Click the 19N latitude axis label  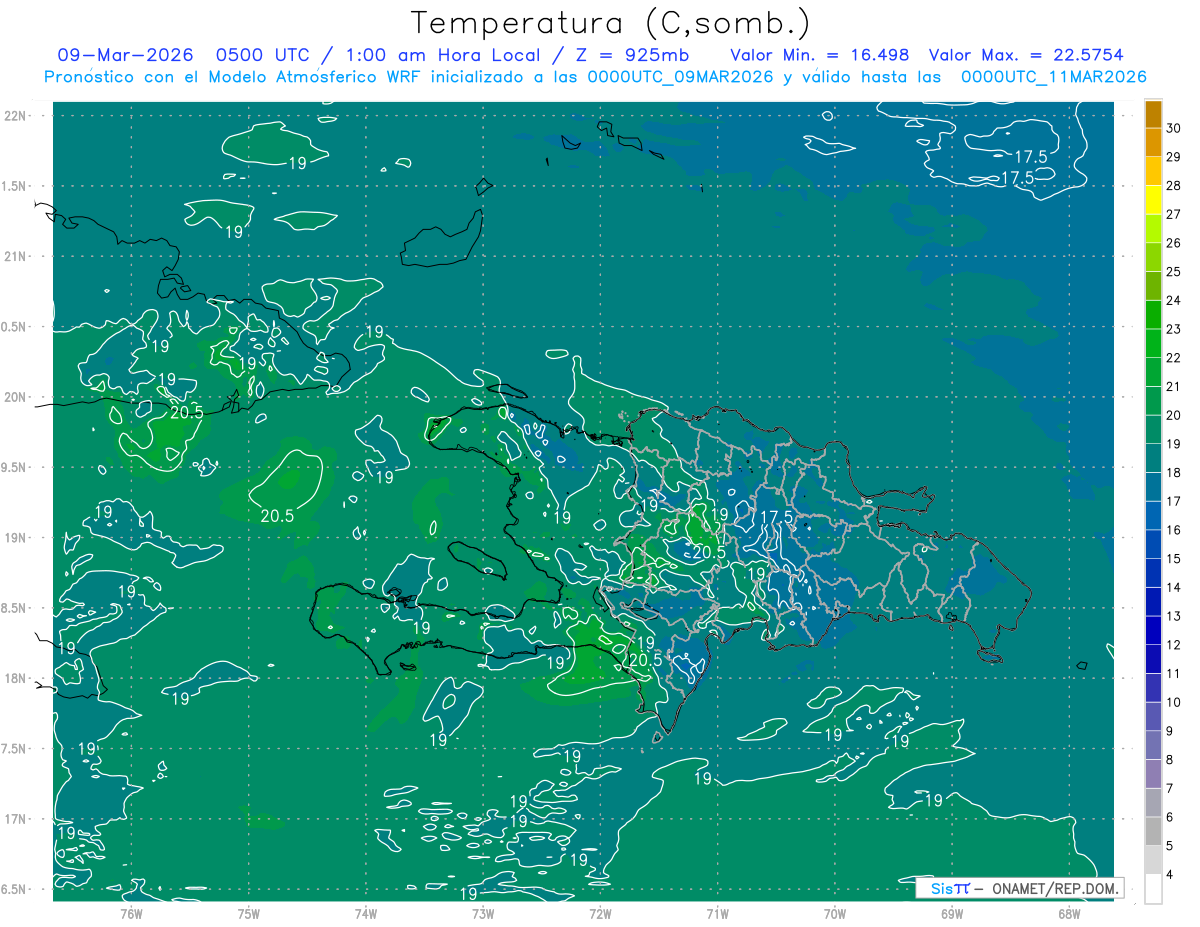click(x=16, y=538)
